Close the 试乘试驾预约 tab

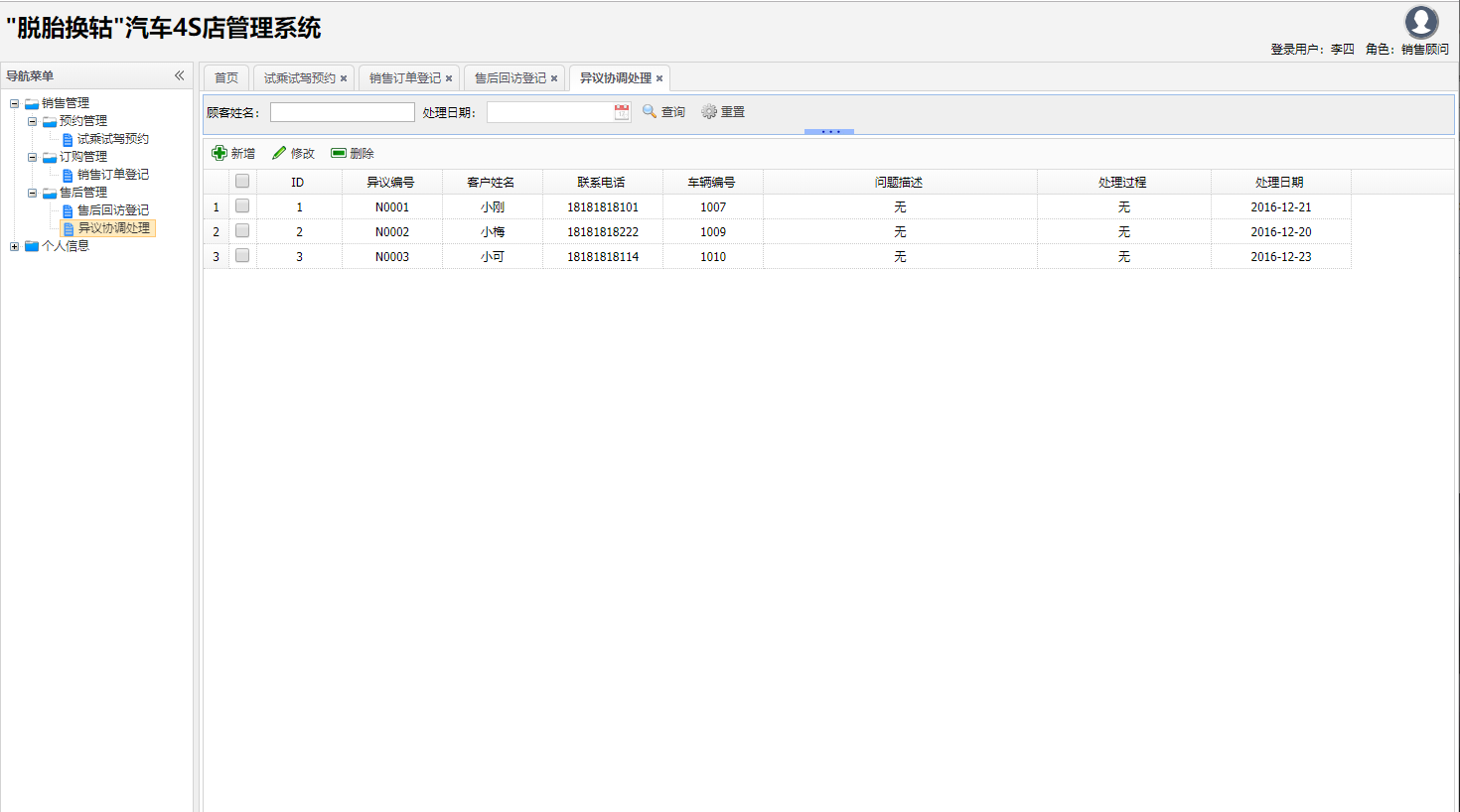point(344,78)
